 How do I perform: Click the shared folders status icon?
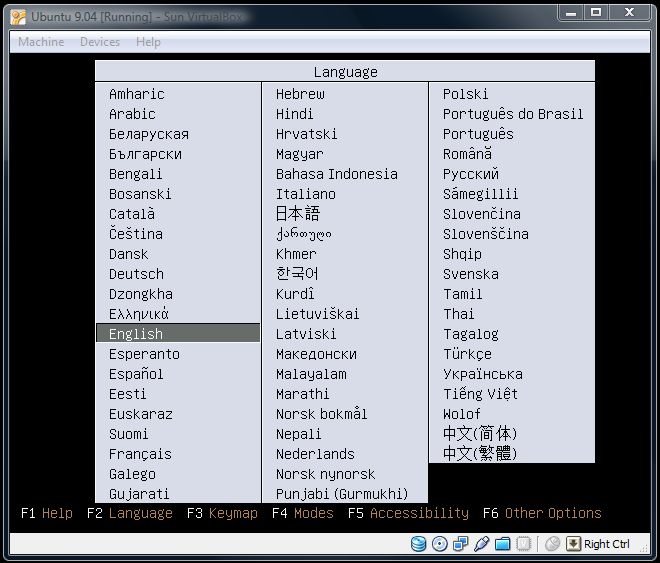(502, 544)
